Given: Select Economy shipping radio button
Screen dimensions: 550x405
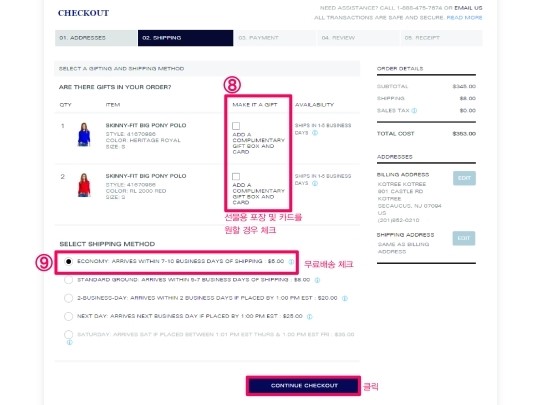Looking at the screenshot, I should [68, 261].
